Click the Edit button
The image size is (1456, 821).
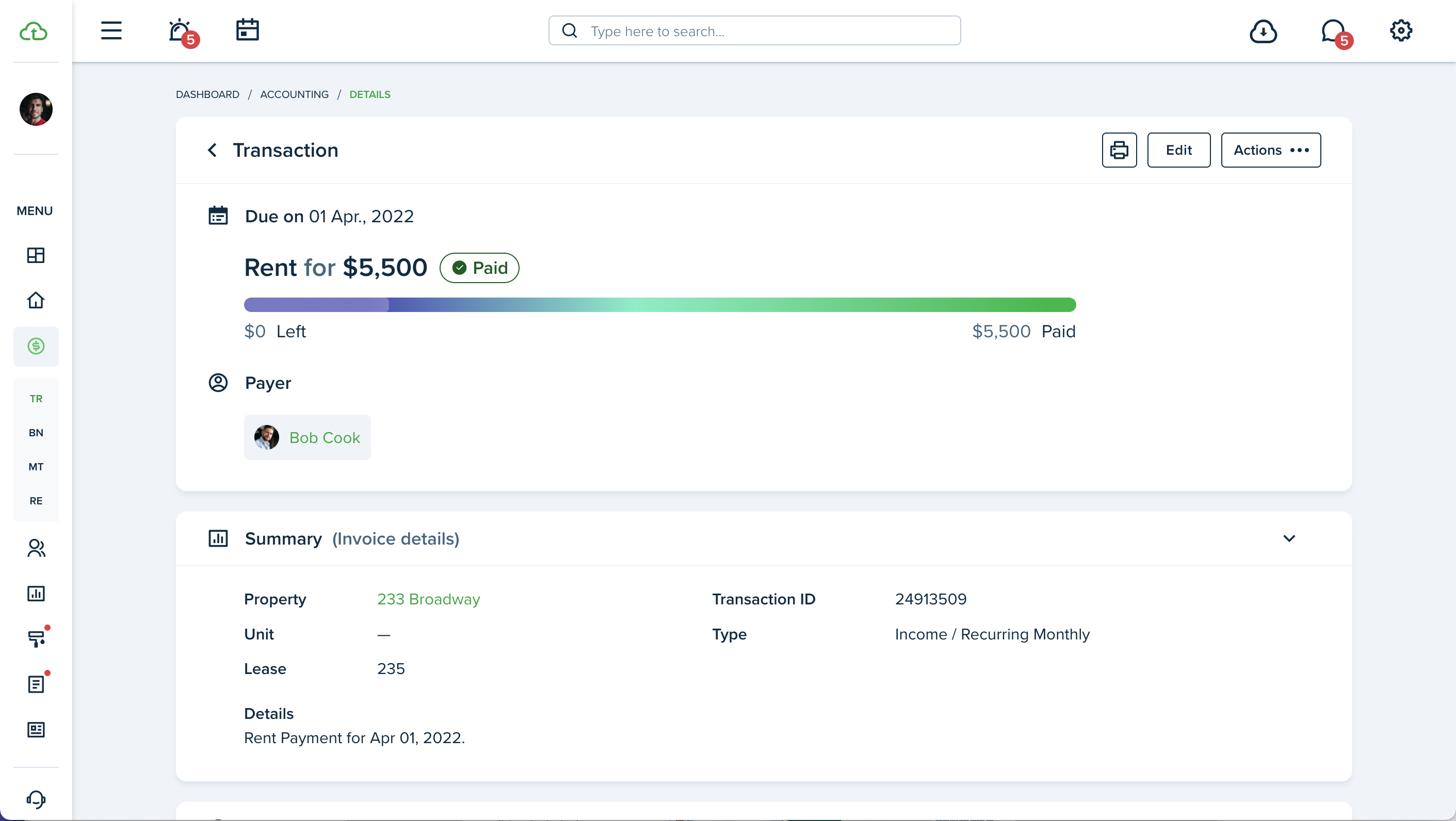(x=1178, y=150)
